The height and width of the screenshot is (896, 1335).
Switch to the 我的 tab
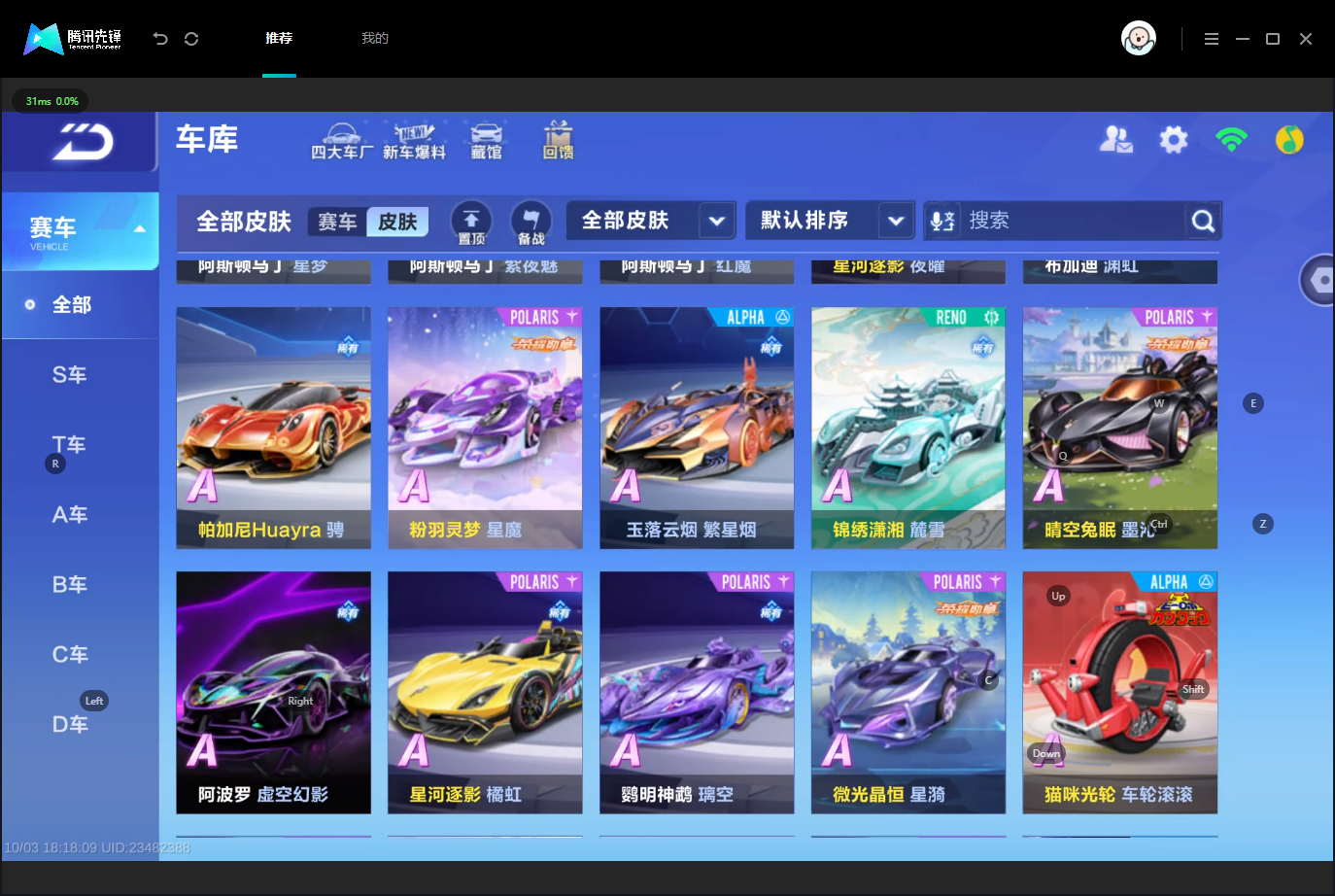[375, 39]
